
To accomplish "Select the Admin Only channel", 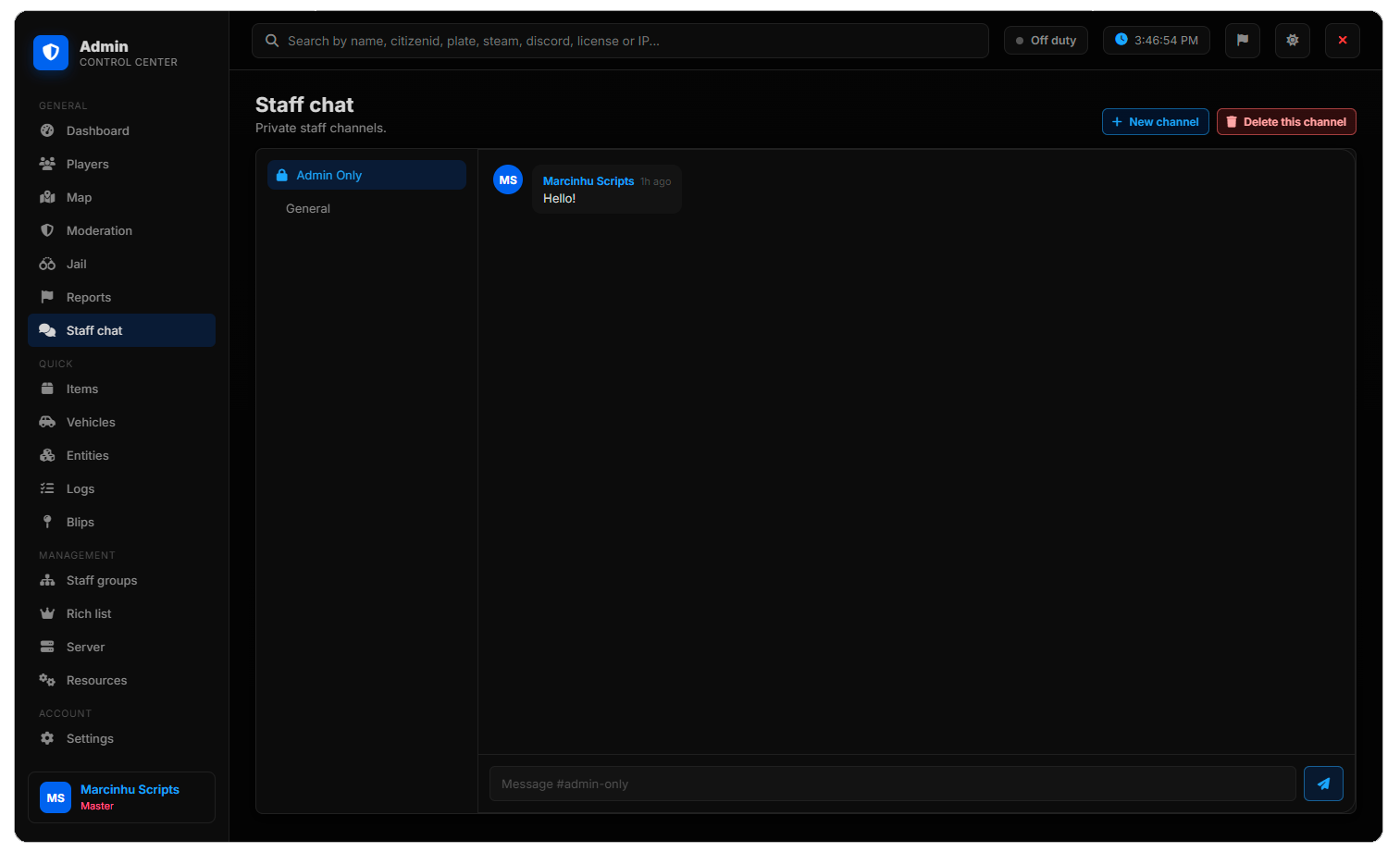I will coord(366,175).
